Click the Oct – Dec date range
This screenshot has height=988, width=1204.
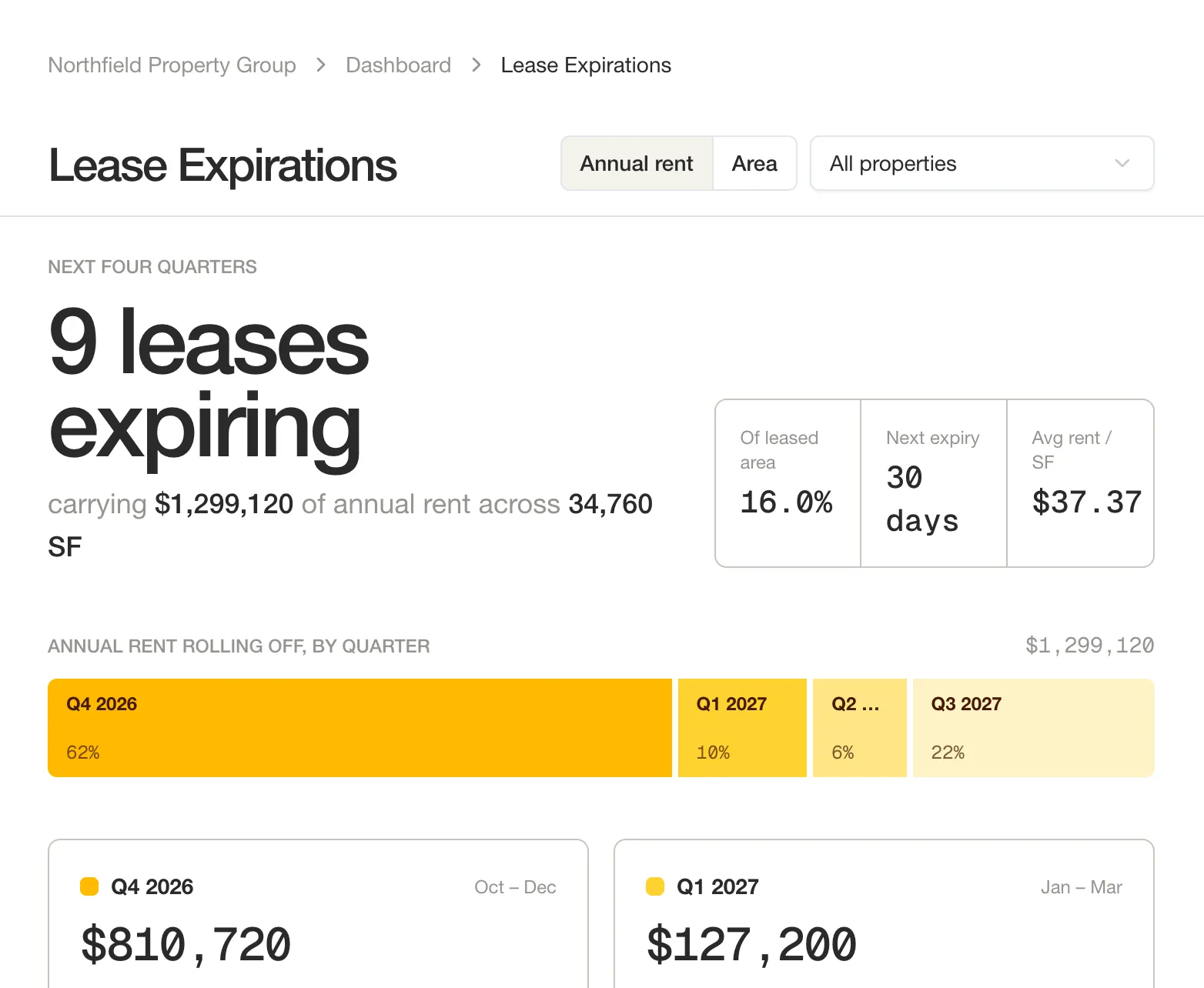coord(515,887)
